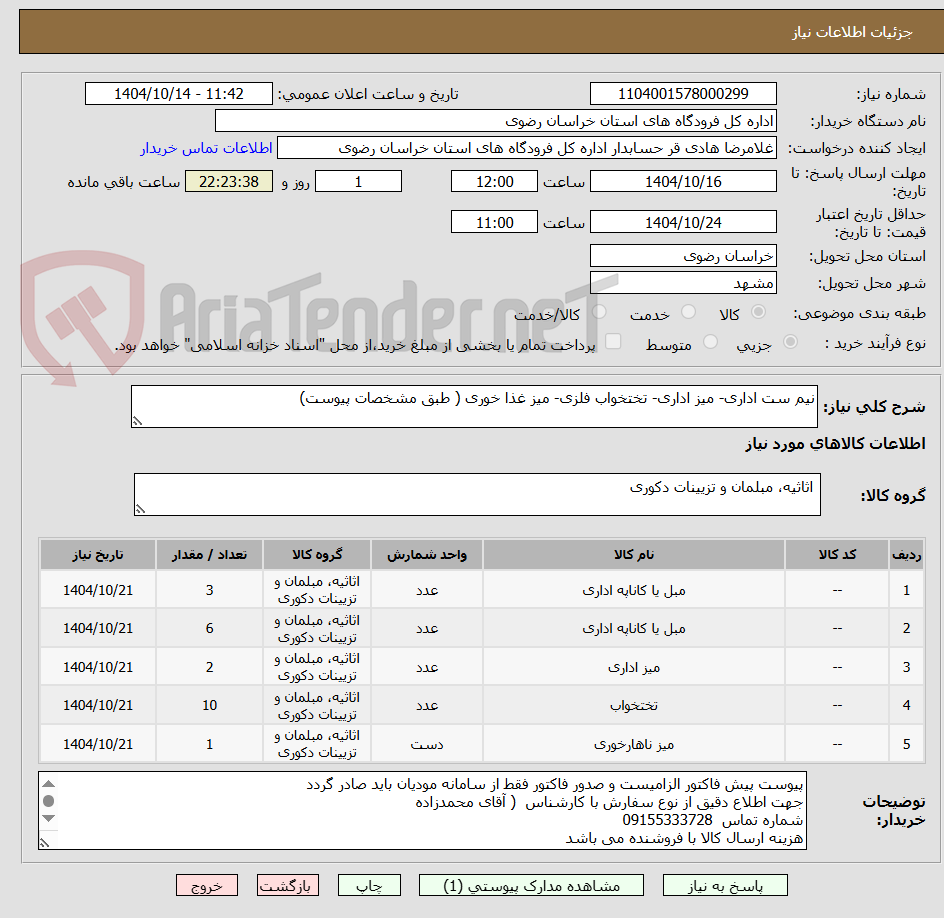
Task: Click the گروه کالا column header
Action: (317, 554)
